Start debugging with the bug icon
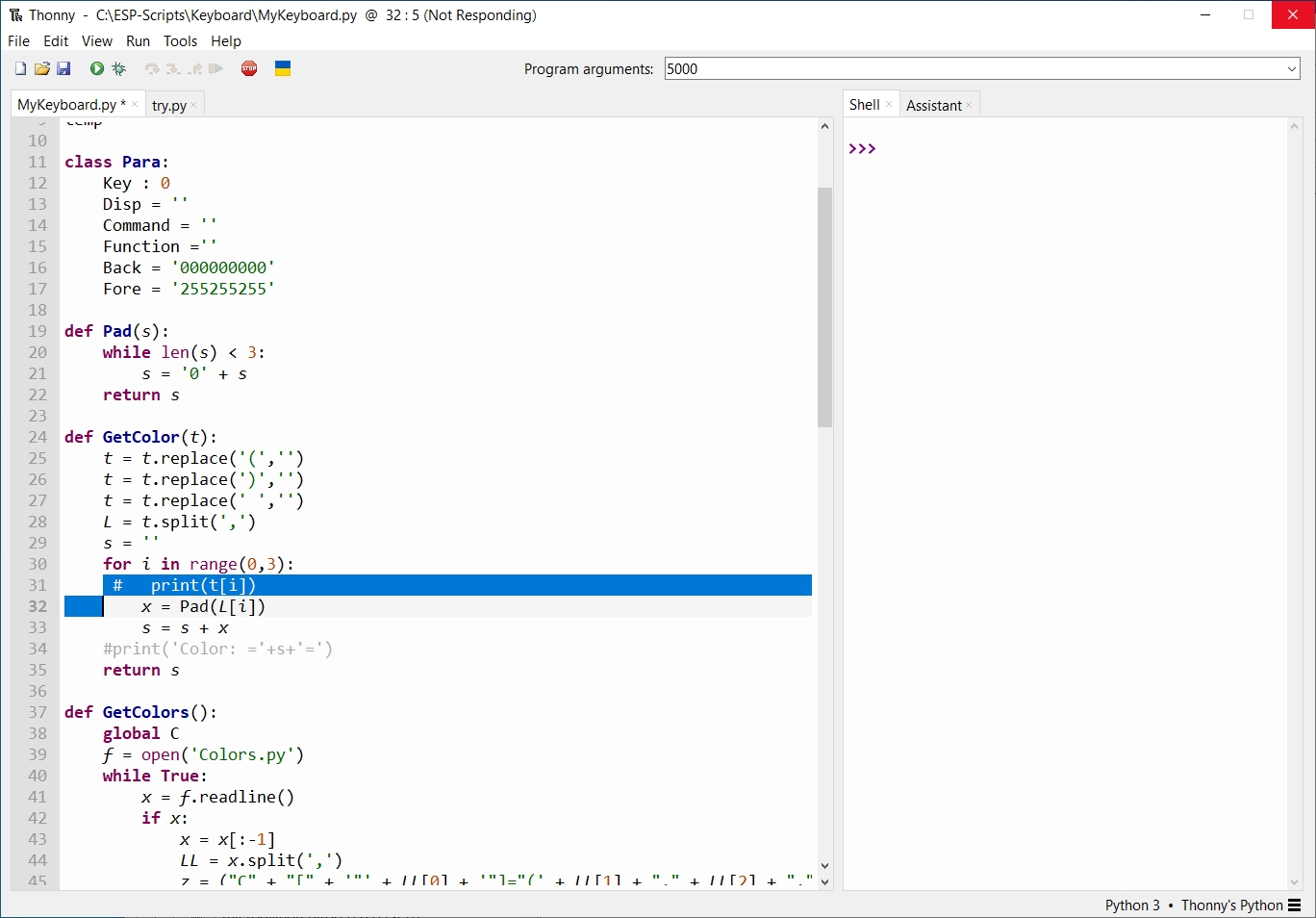Image resolution: width=1316 pixels, height=918 pixels. pyautogui.click(x=118, y=68)
